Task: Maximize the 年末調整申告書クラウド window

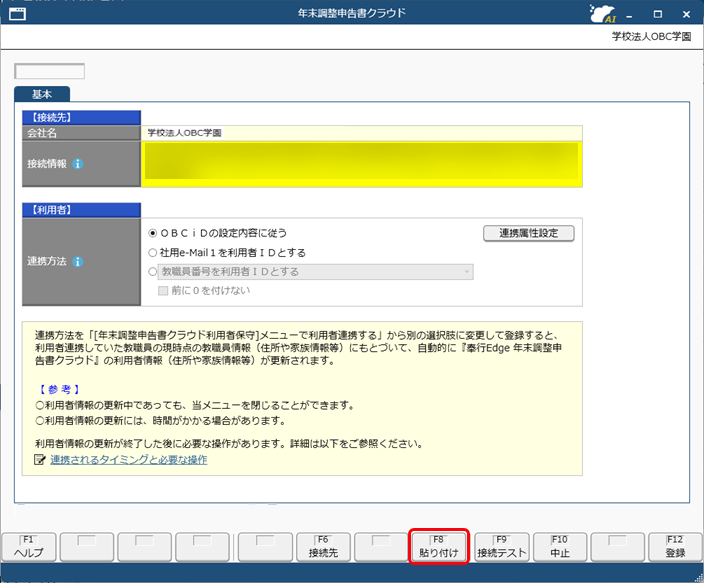Action: tap(658, 14)
